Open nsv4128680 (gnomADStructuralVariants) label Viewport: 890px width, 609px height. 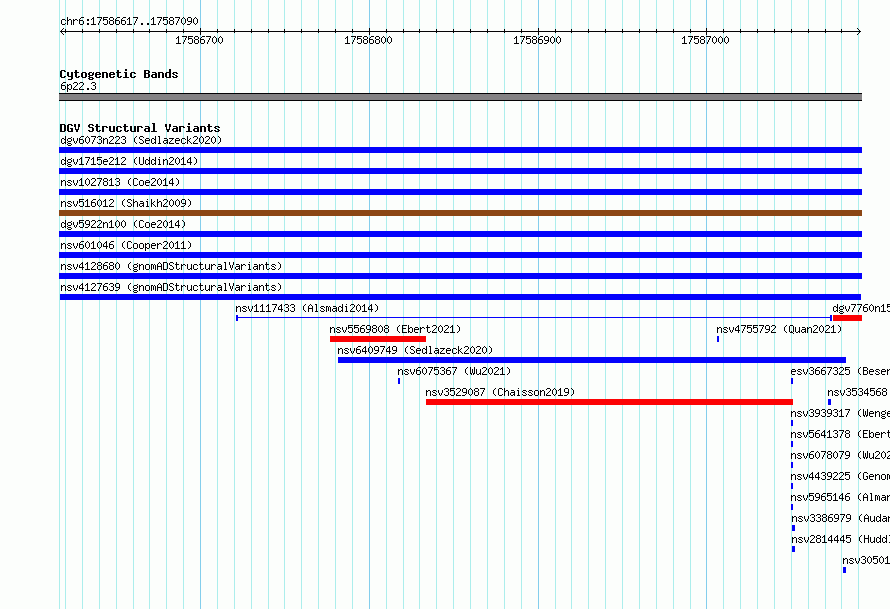(171, 266)
